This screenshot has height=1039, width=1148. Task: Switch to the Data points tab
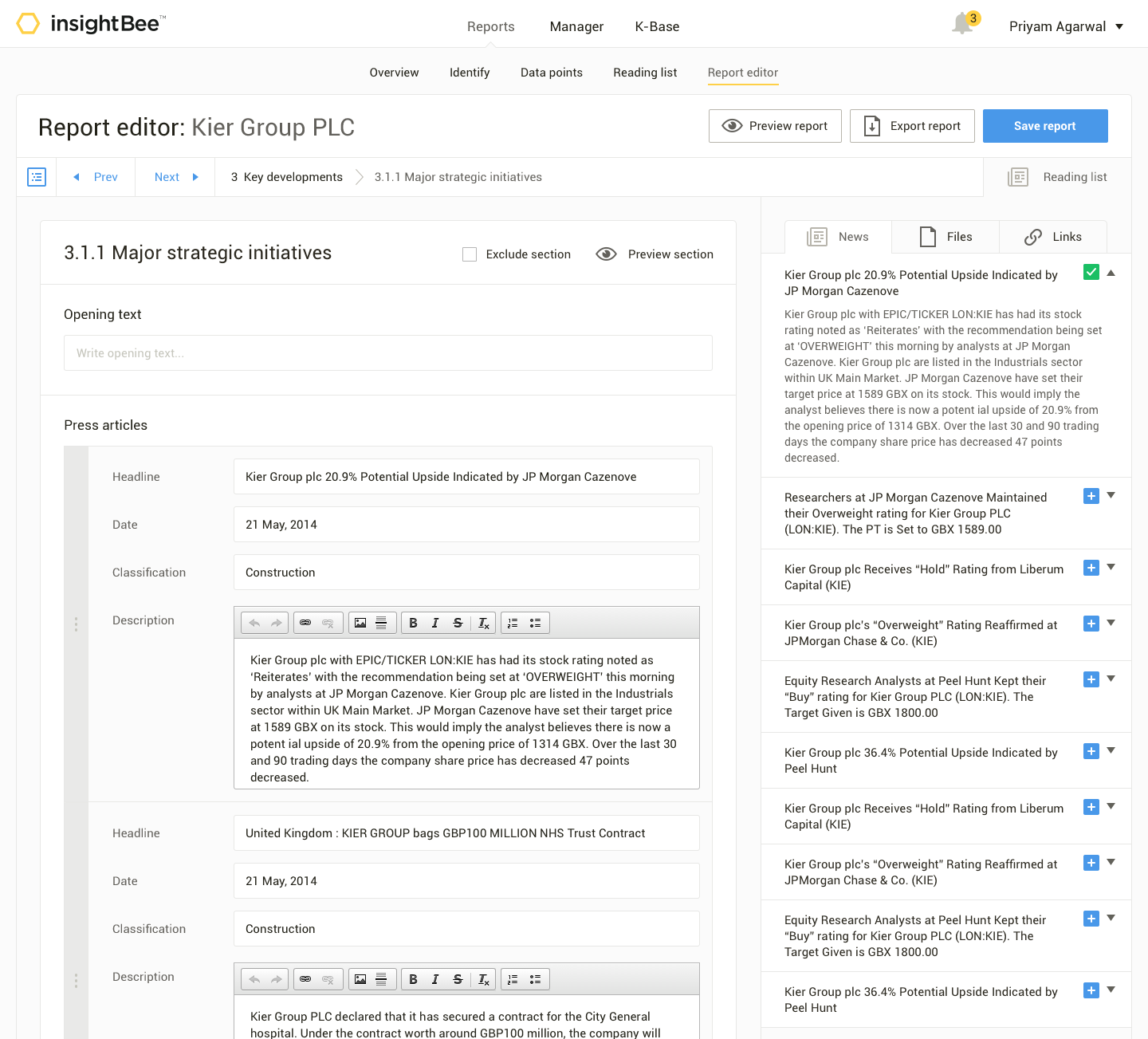pyautogui.click(x=552, y=73)
